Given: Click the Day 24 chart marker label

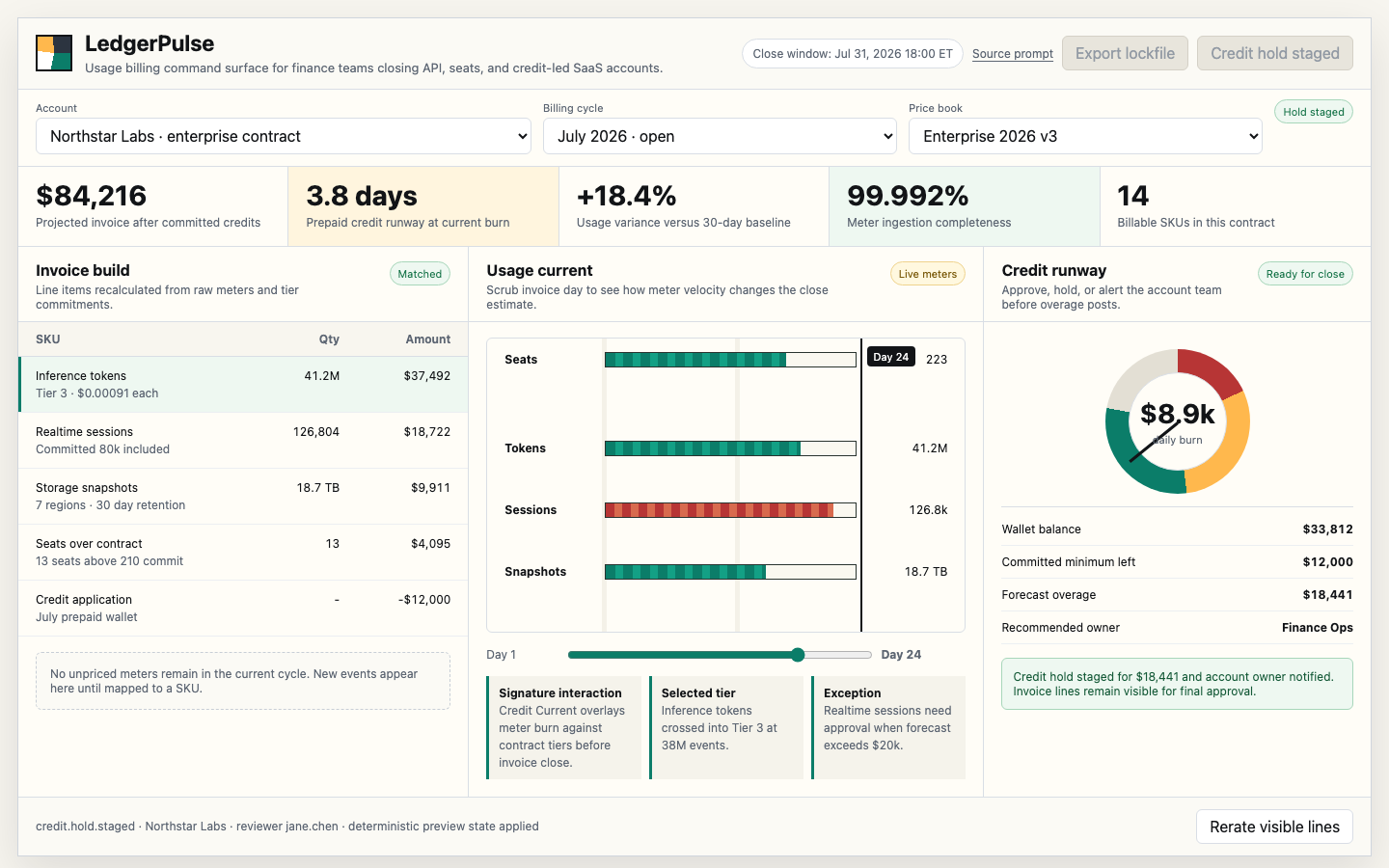Looking at the screenshot, I should click(890, 357).
